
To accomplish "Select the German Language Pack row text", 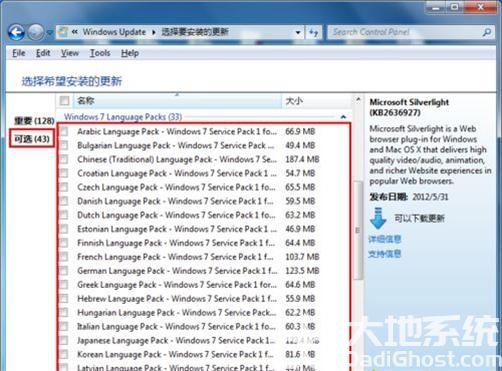I will pos(177,271).
